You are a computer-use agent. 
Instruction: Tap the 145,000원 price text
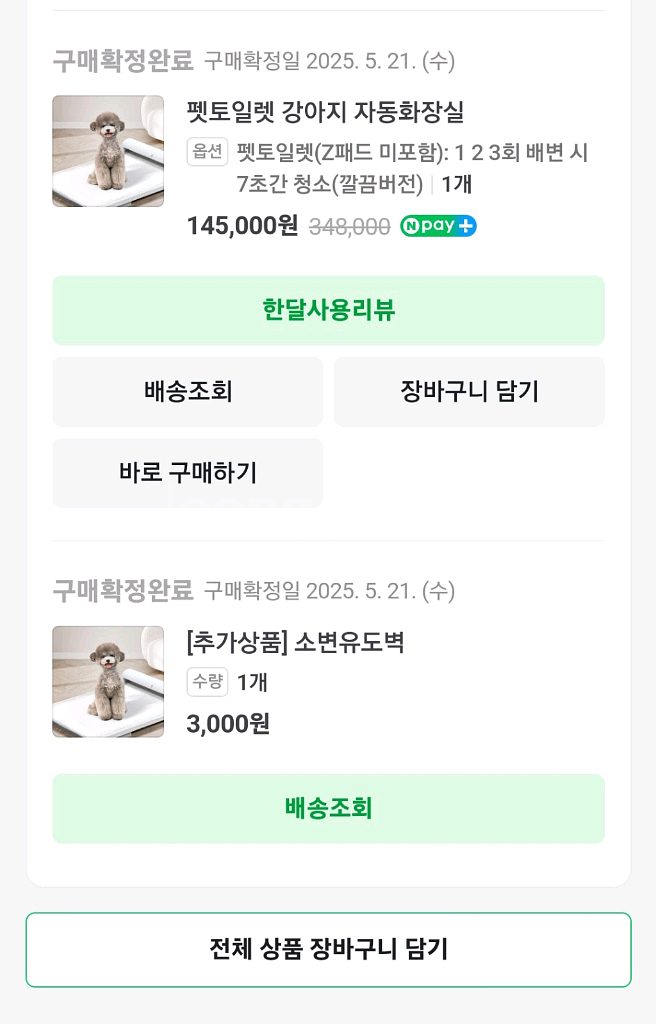click(242, 226)
